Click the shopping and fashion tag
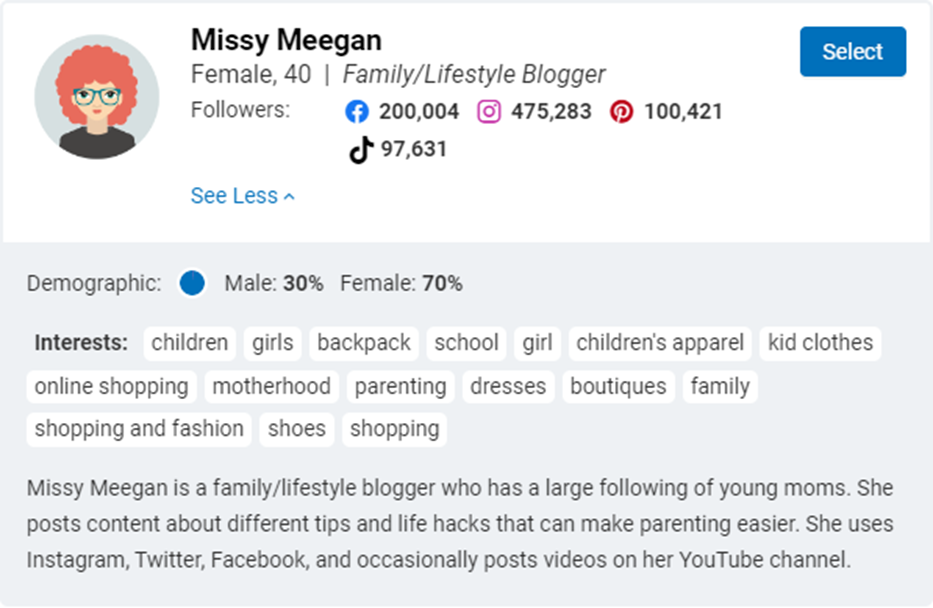The image size is (933, 608). click(x=139, y=429)
